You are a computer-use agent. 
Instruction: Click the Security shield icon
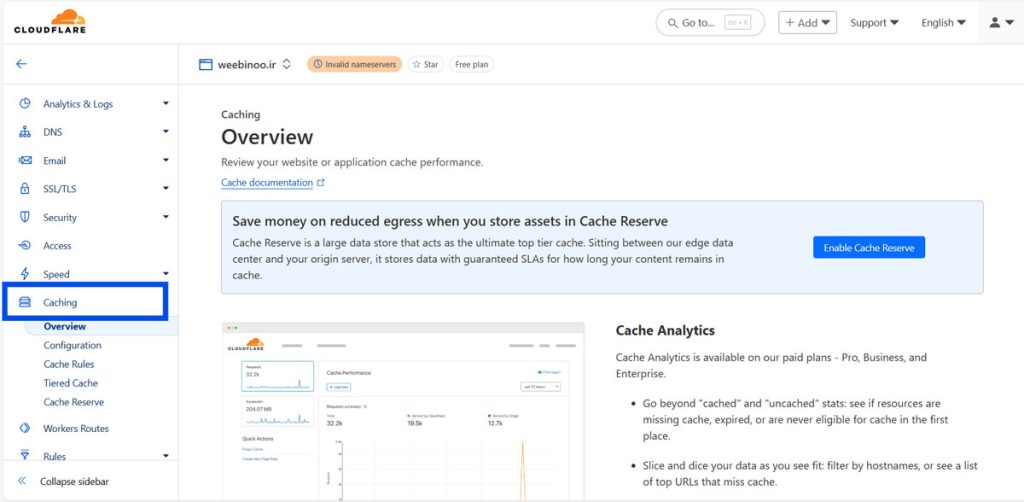pyautogui.click(x=25, y=217)
